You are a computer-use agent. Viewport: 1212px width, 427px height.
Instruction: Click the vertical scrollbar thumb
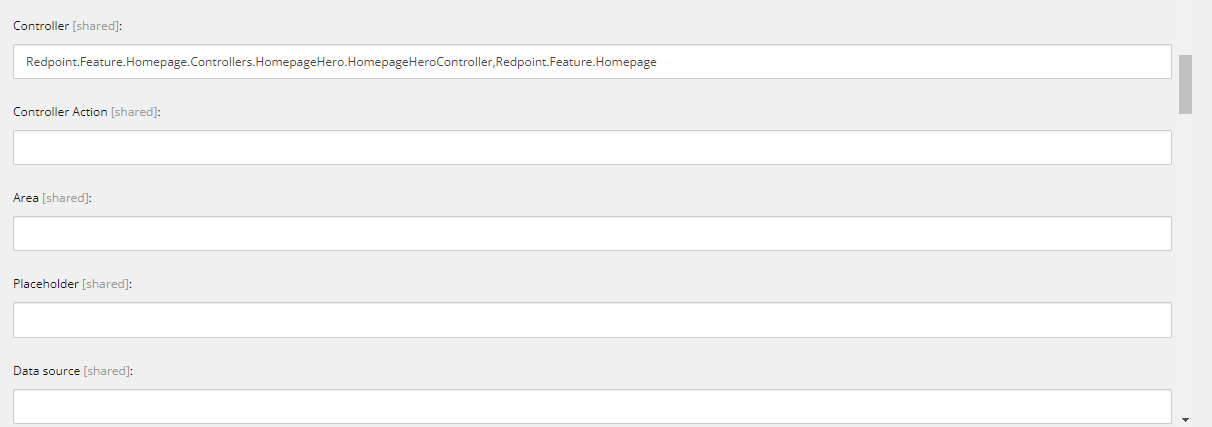(1185, 84)
